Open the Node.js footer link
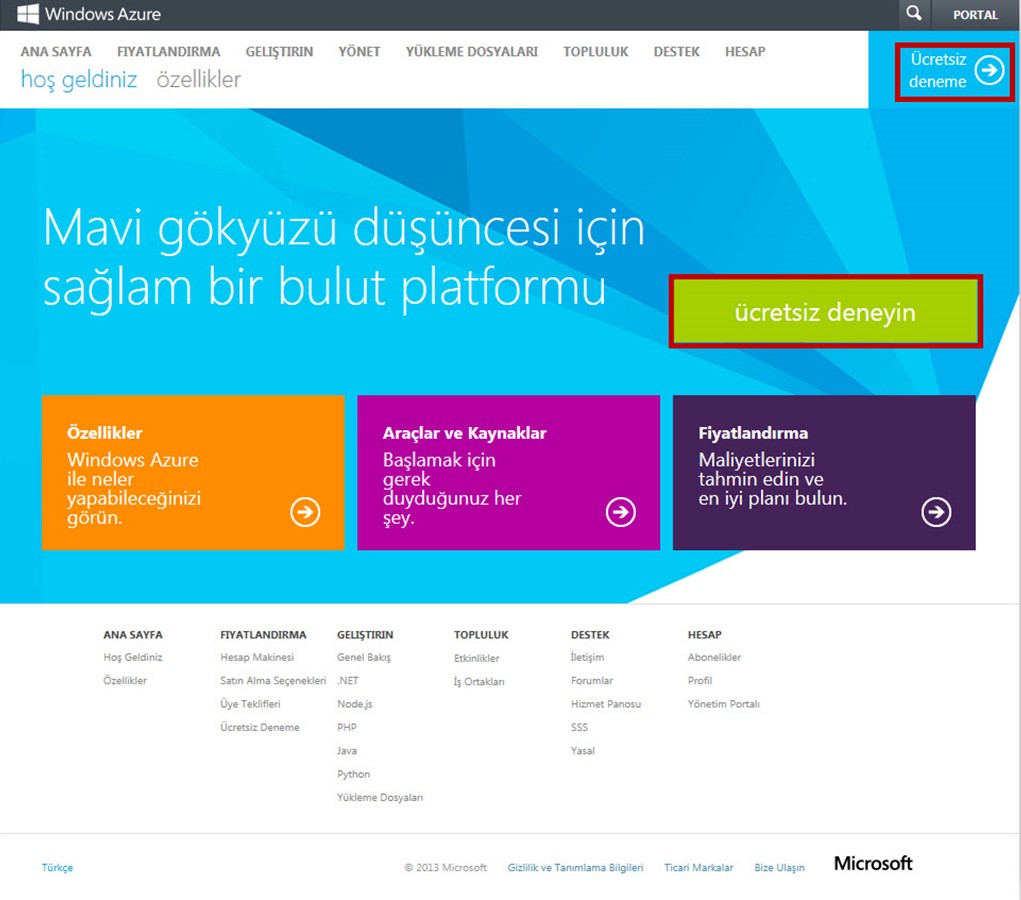 355,704
